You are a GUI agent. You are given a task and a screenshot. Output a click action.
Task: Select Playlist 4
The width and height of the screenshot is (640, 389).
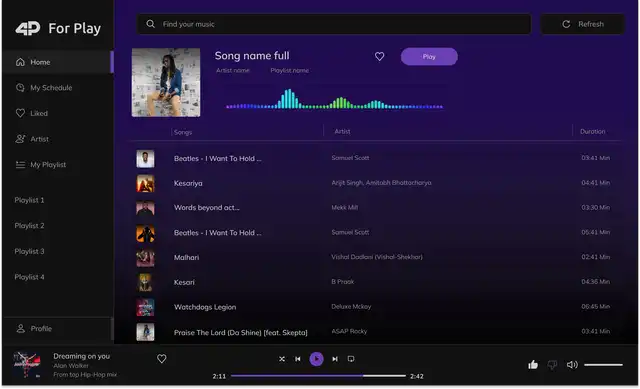pos(29,277)
